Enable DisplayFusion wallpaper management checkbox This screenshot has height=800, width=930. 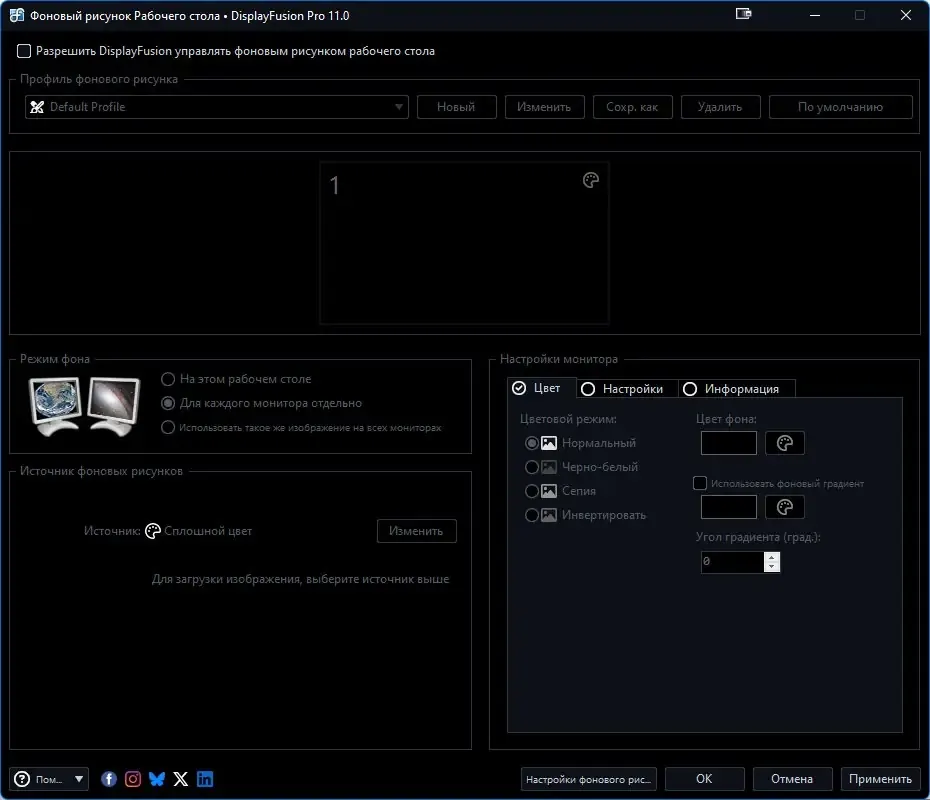pos(24,51)
